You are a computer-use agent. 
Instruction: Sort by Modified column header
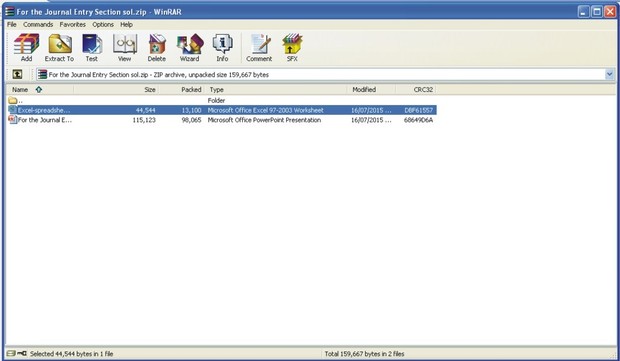point(371,90)
